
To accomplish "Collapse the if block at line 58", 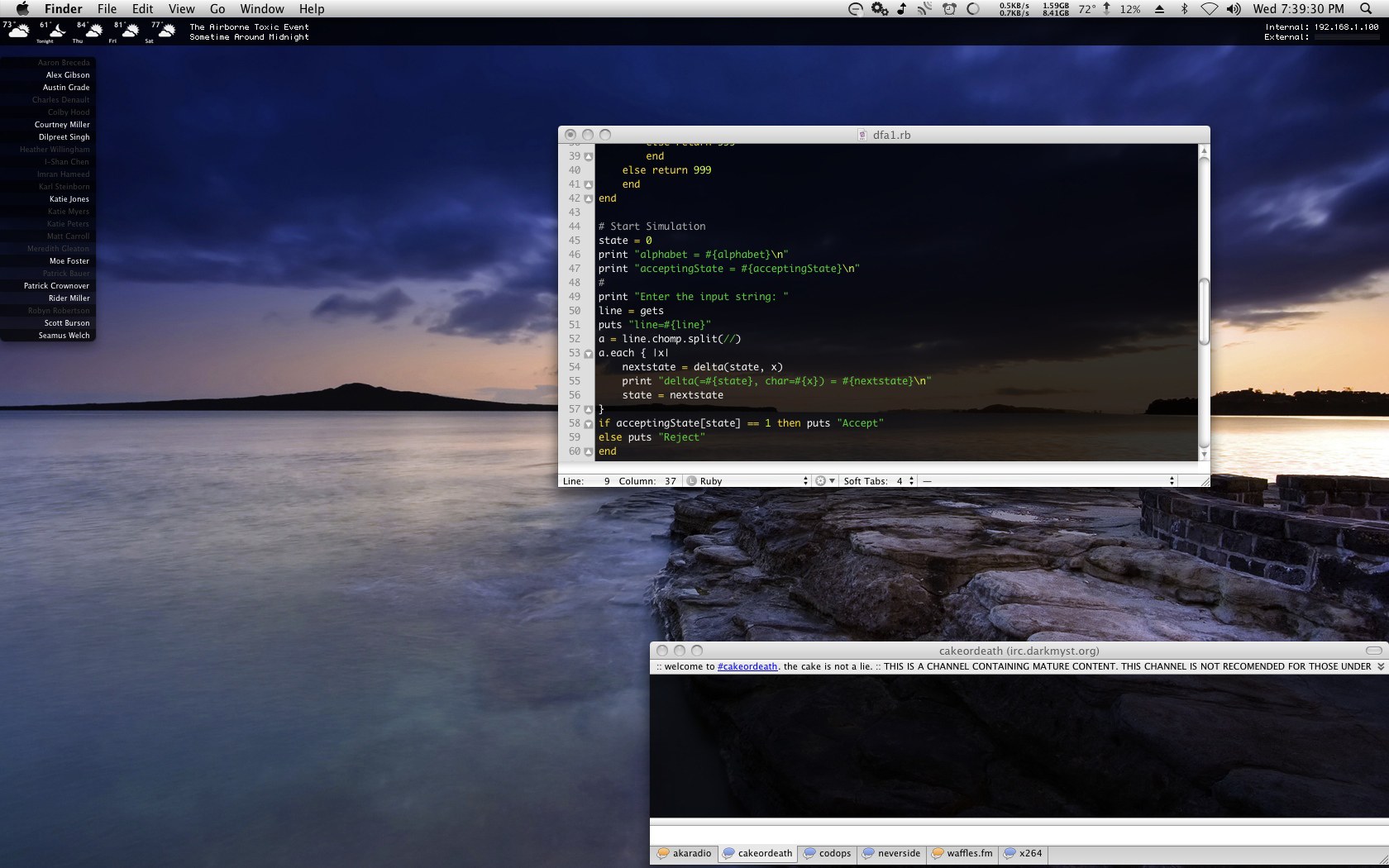I will (x=589, y=423).
